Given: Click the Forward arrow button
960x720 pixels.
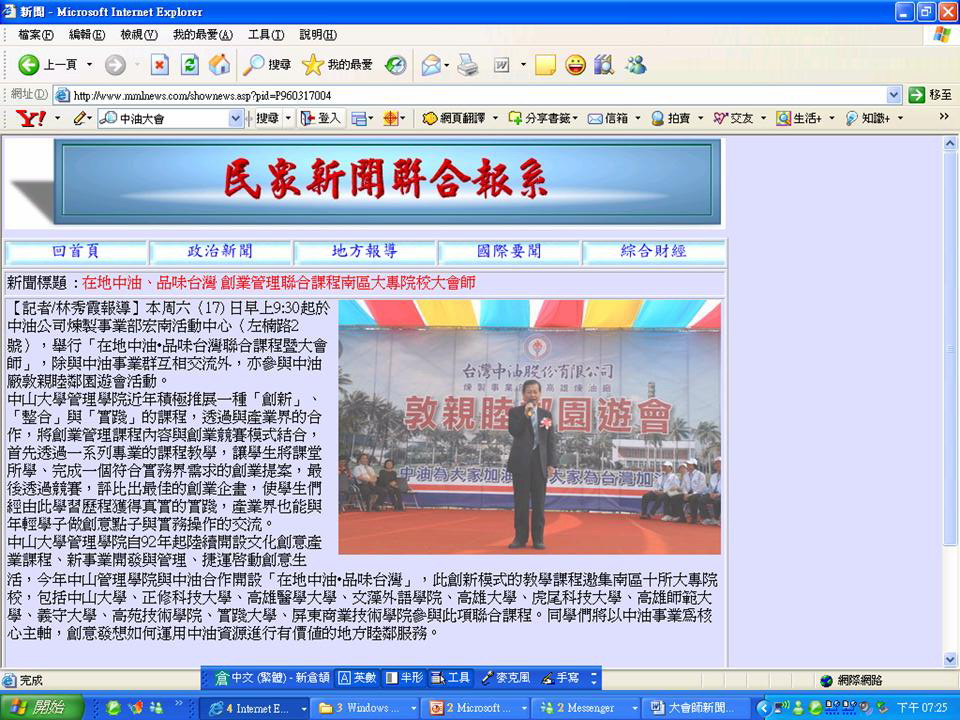Looking at the screenshot, I should pos(115,64).
